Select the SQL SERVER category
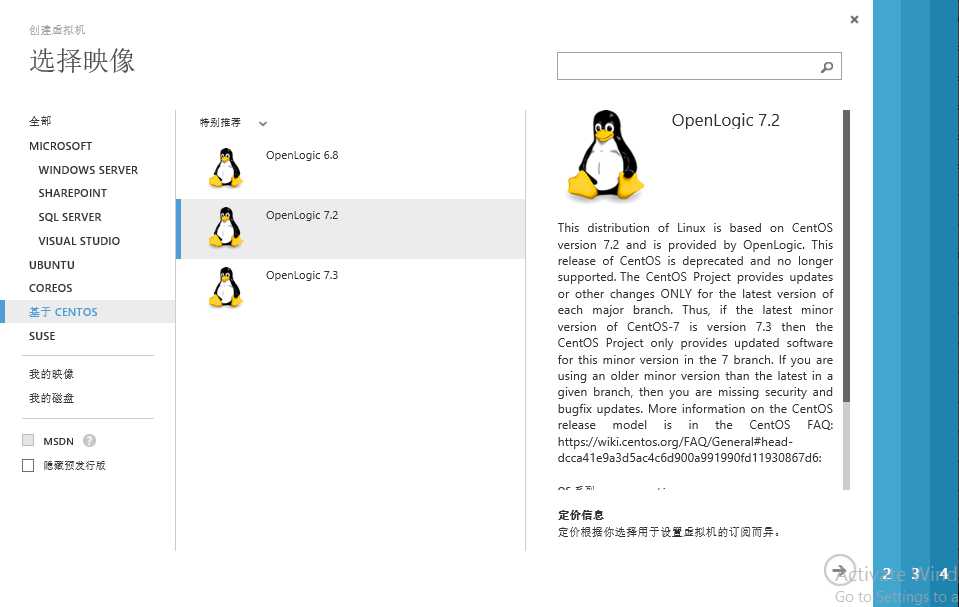 click(x=70, y=217)
